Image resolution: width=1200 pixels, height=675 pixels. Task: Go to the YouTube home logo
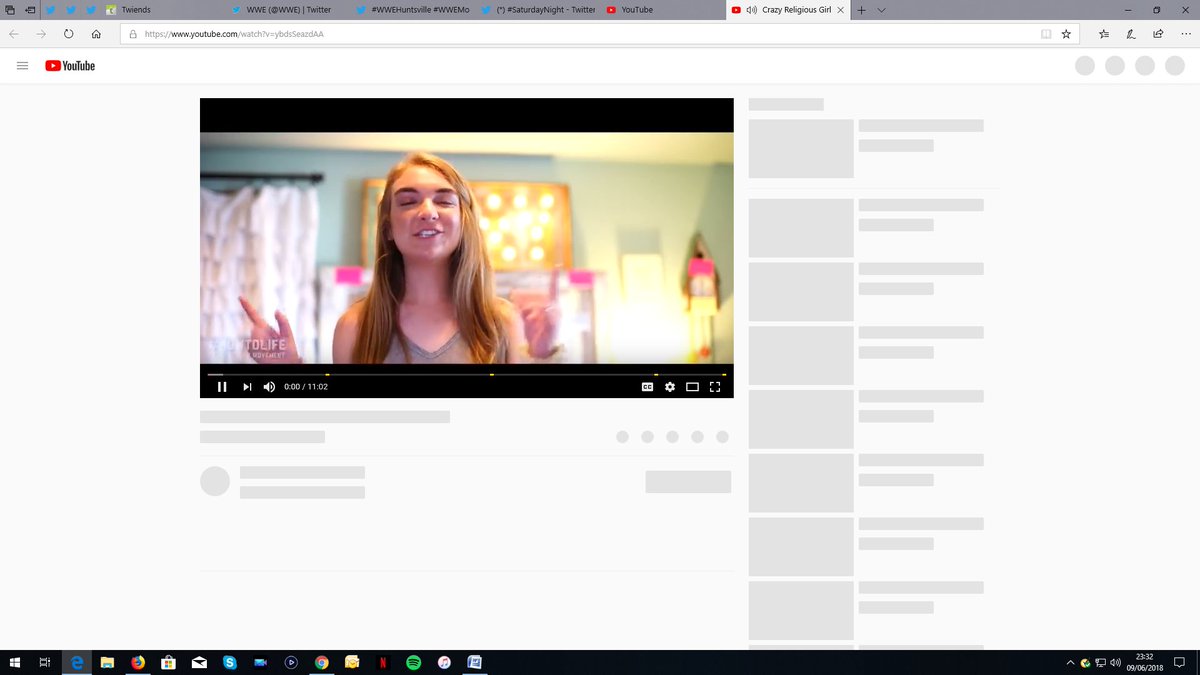[x=70, y=66]
